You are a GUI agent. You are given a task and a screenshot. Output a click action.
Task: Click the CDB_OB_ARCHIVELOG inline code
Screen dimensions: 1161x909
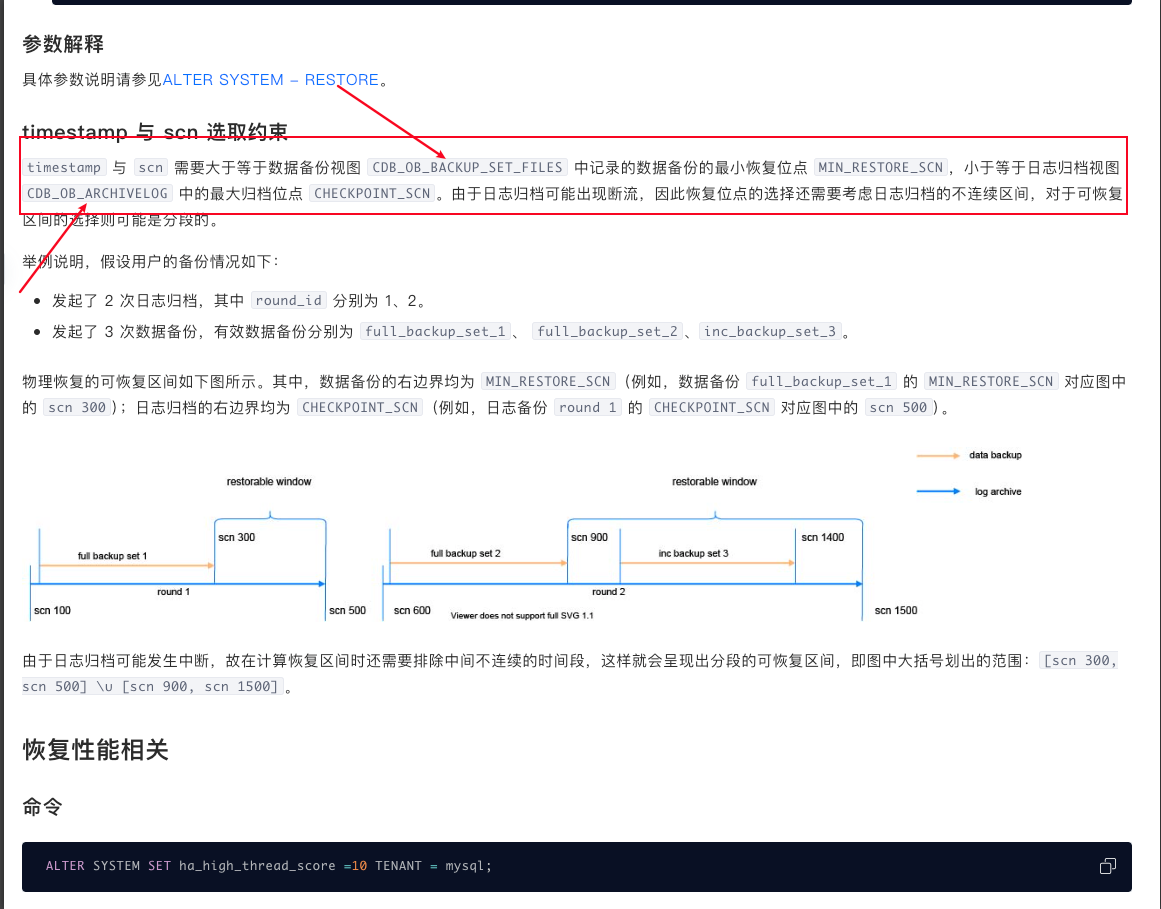[97, 194]
